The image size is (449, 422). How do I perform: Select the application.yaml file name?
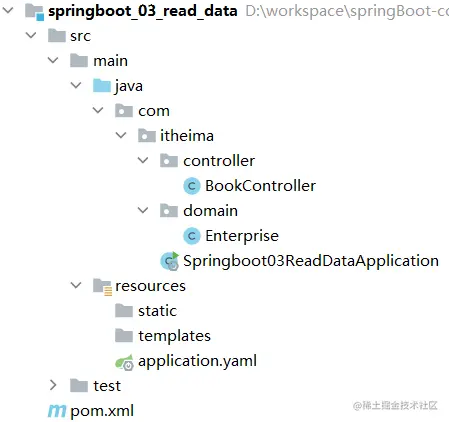click(x=197, y=362)
